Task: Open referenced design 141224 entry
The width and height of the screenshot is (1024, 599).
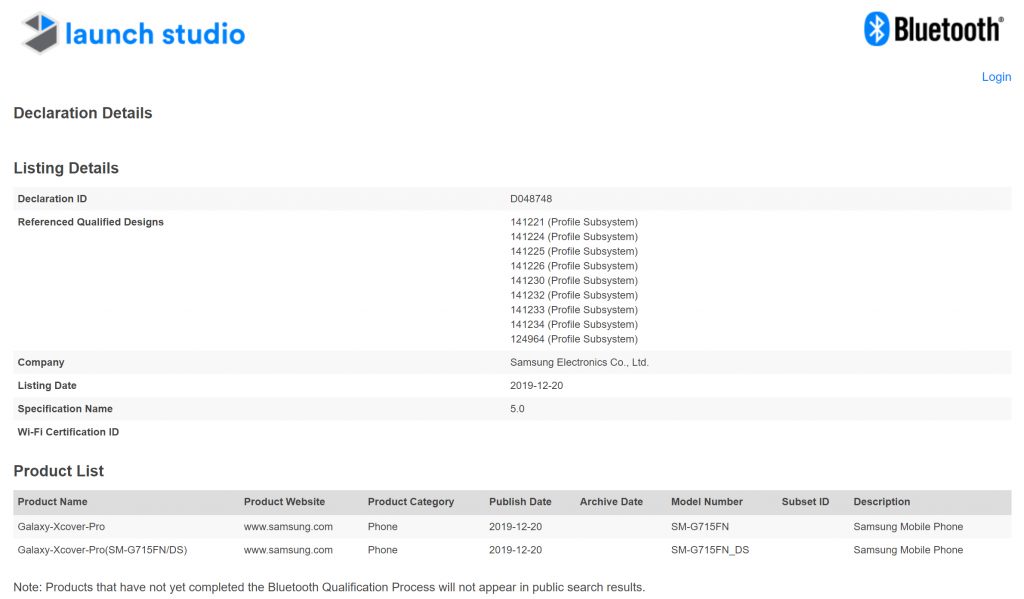Action: click(573, 237)
